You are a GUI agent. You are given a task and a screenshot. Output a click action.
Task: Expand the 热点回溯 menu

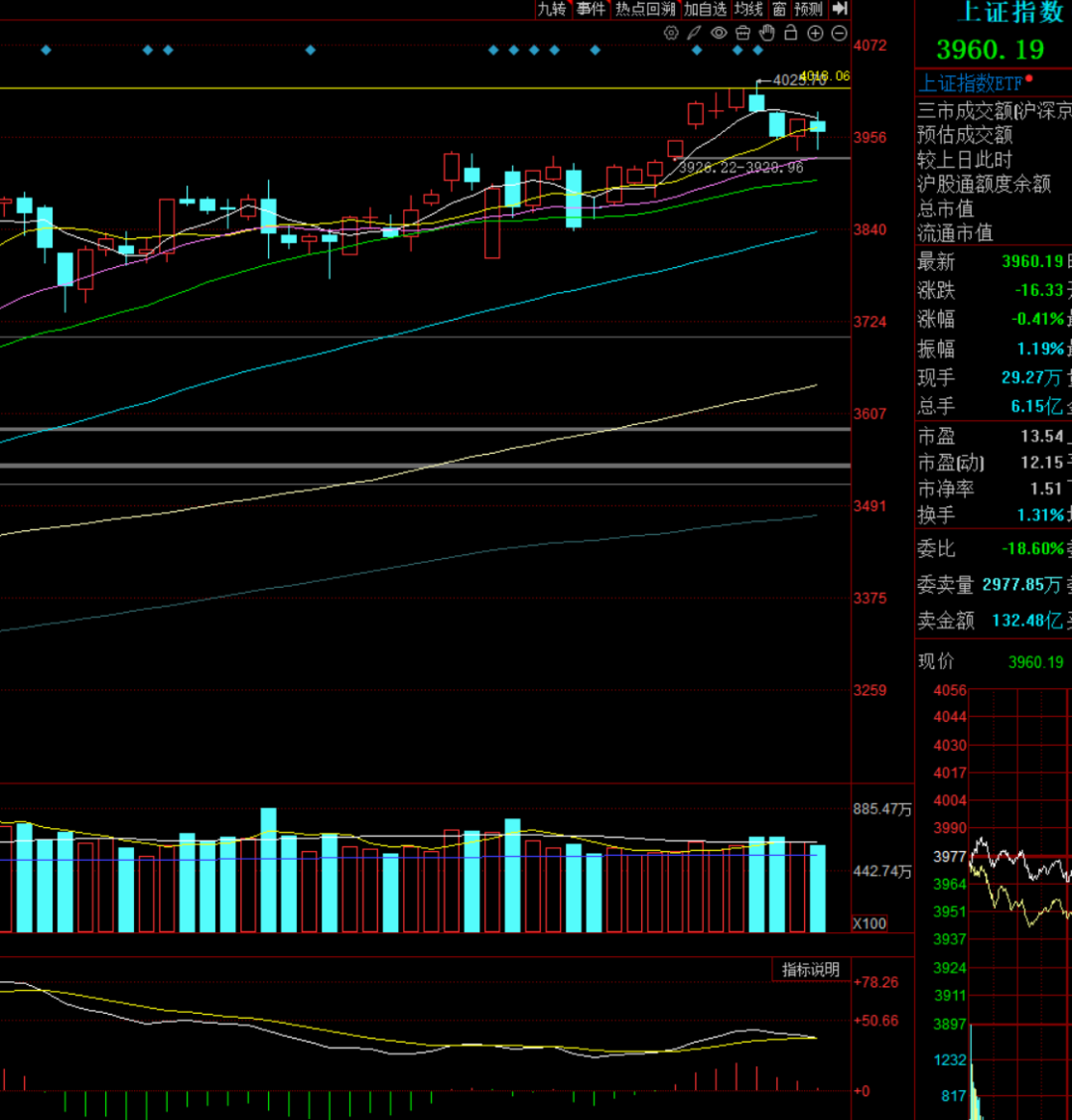[x=645, y=9]
